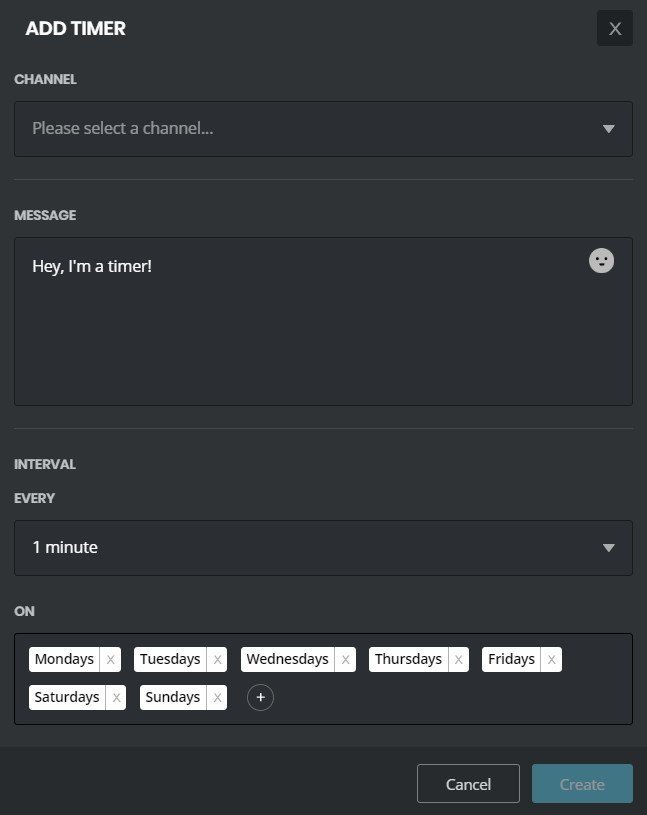Cancel adding the timer
Screen dimensions: 647x815
(x=468, y=784)
